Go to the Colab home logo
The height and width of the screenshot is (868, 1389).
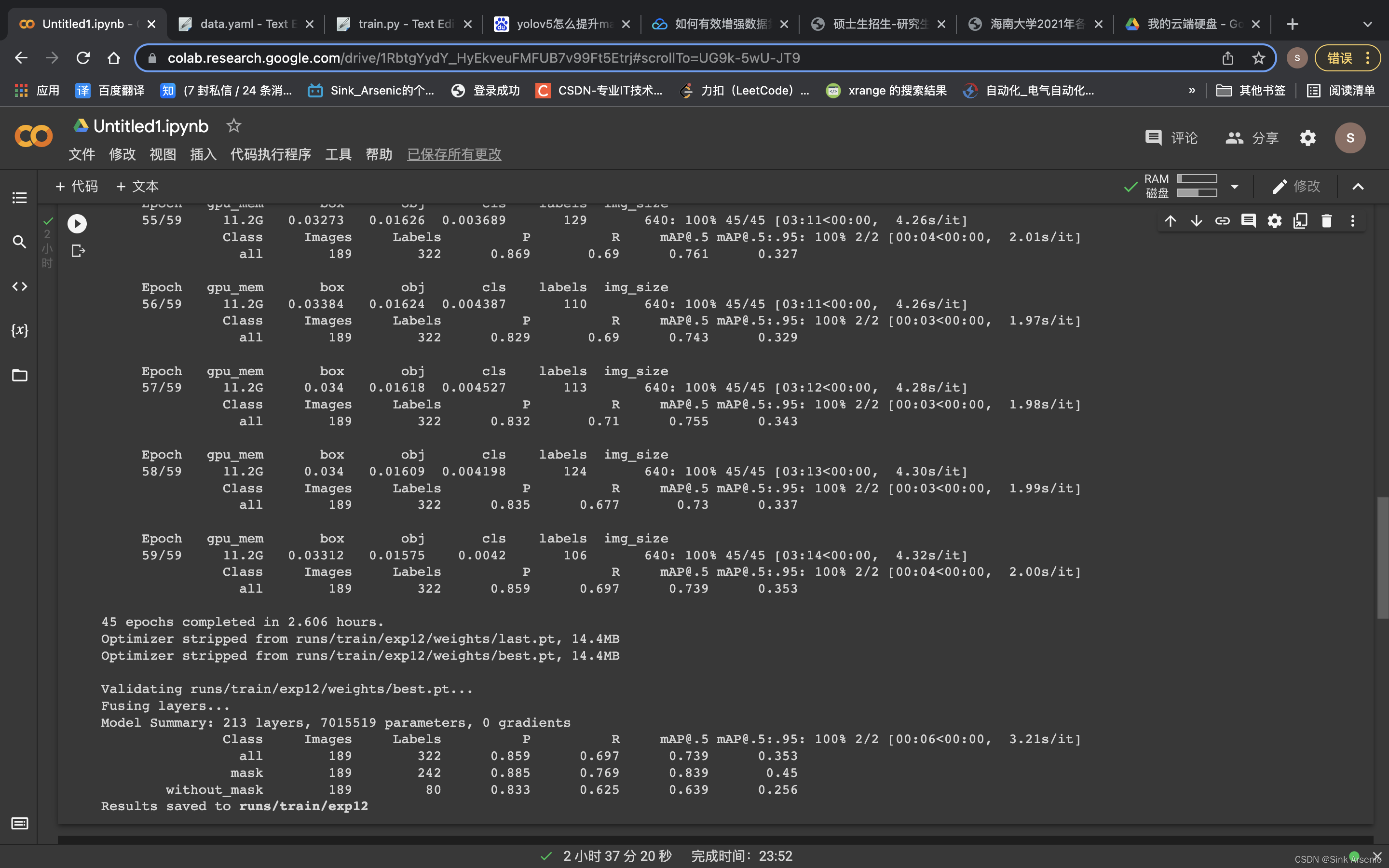pos(33,136)
